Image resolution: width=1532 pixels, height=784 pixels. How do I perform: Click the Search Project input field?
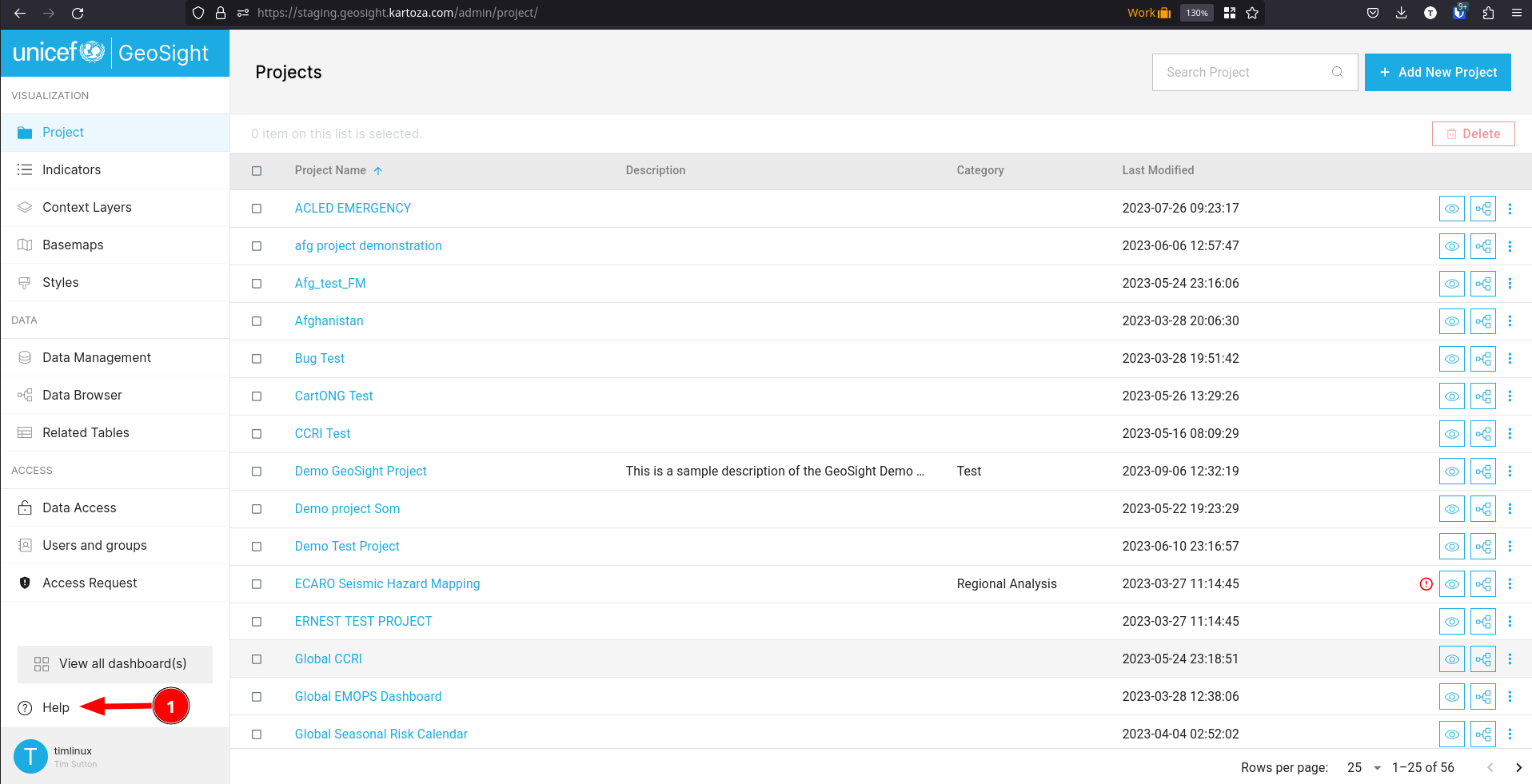[1255, 72]
